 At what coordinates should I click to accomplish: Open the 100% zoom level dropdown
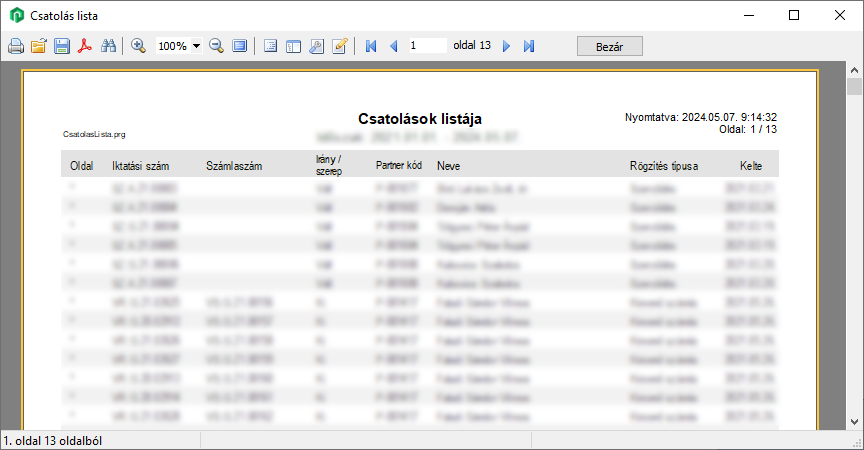[196, 46]
